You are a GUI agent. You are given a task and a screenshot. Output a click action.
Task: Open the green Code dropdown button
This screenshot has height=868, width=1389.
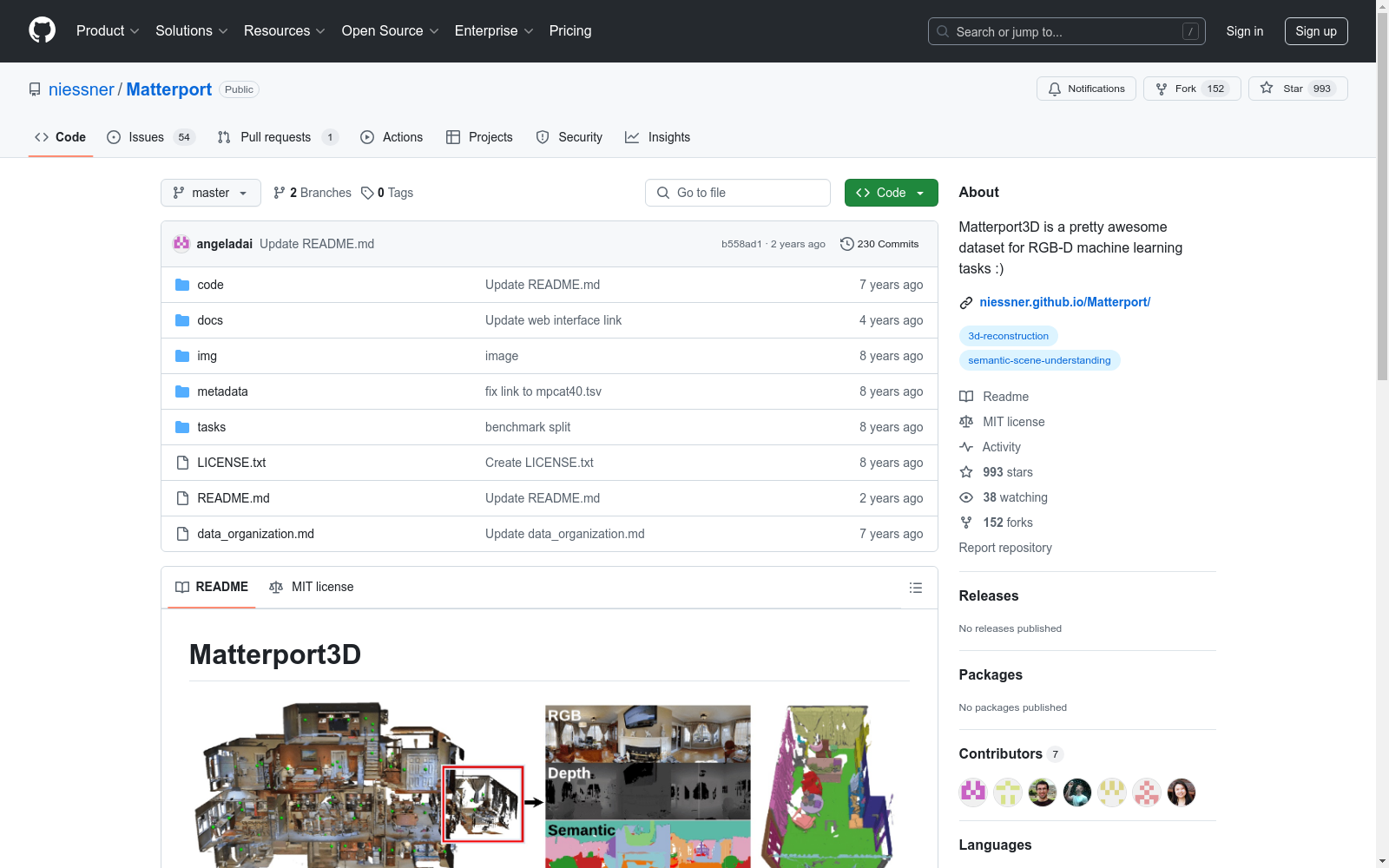click(892, 193)
